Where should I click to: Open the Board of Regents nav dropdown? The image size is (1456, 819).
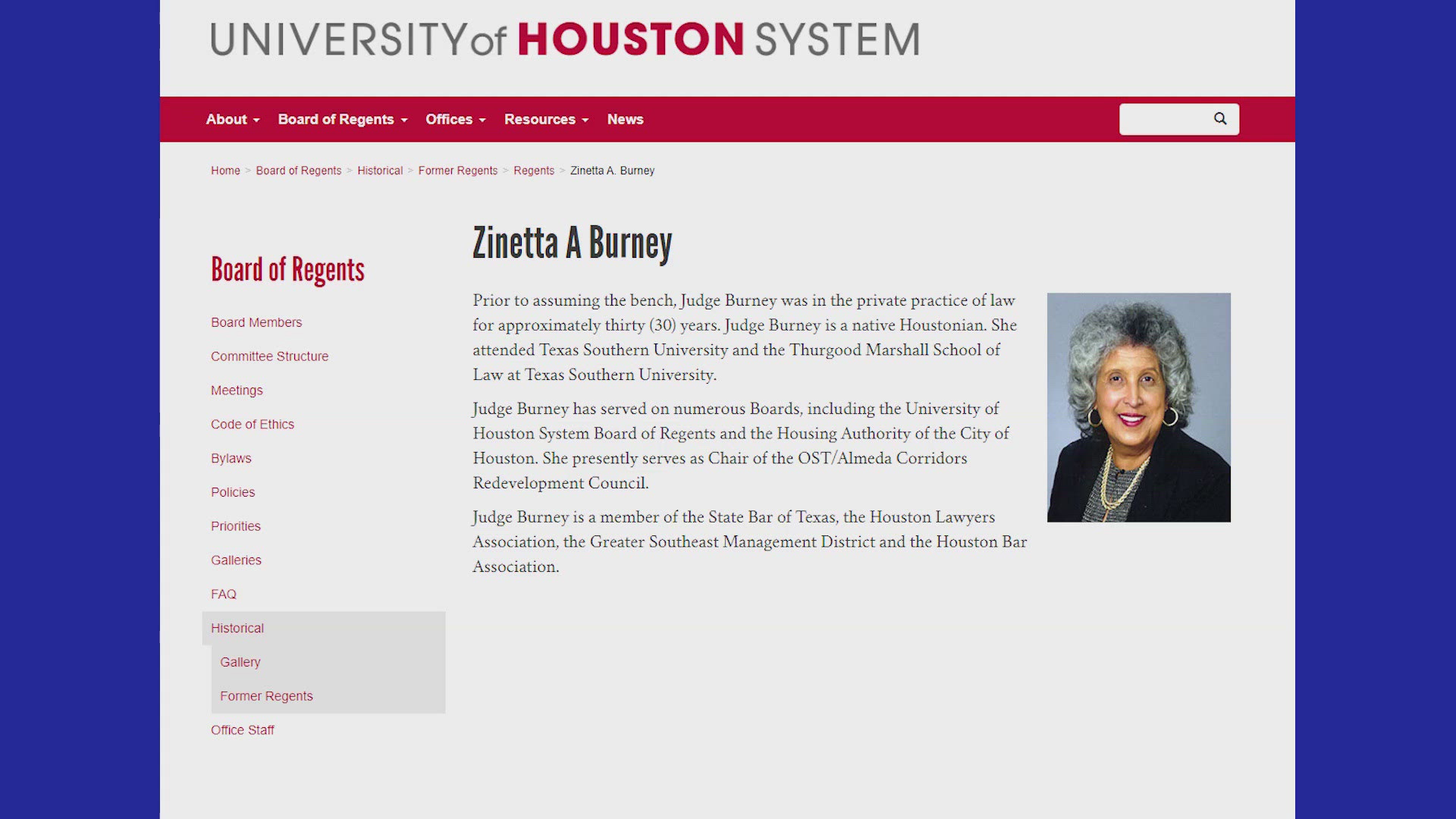pyautogui.click(x=343, y=119)
